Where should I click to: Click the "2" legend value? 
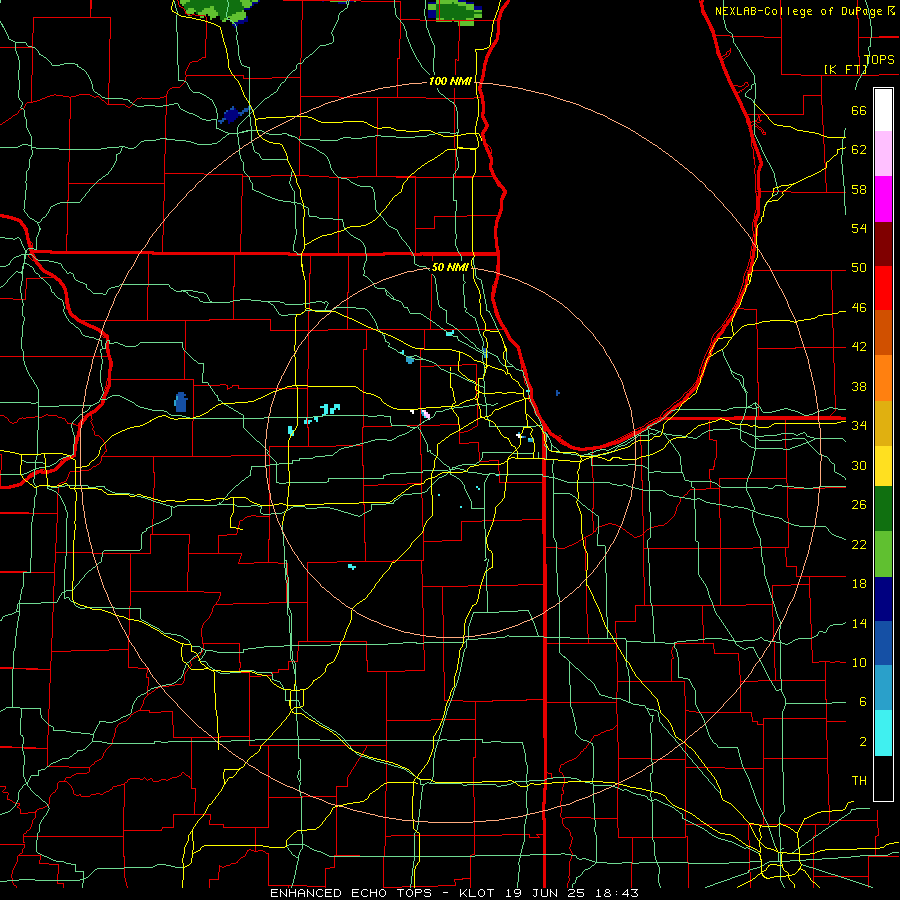(x=862, y=742)
